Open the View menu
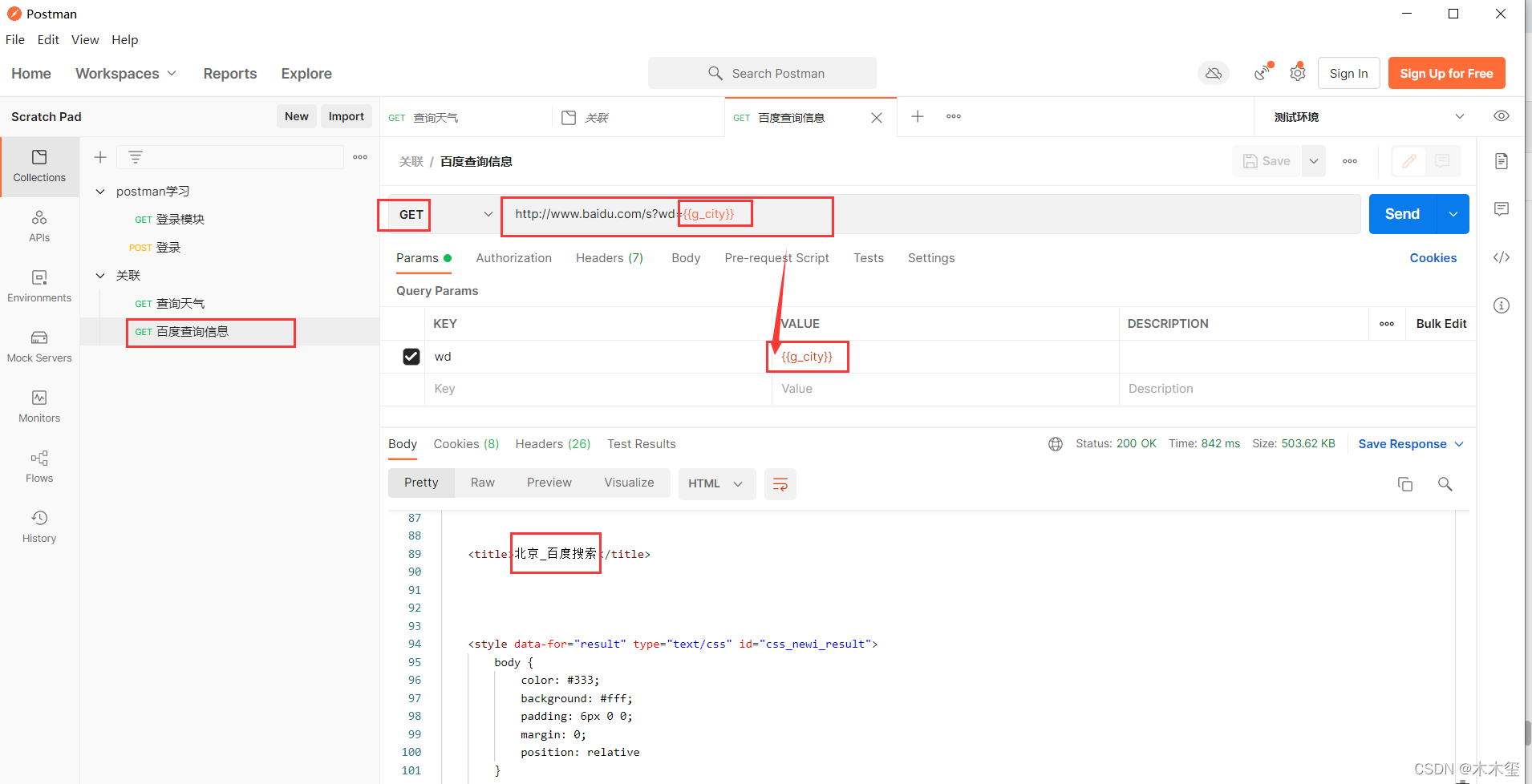 coord(85,39)
